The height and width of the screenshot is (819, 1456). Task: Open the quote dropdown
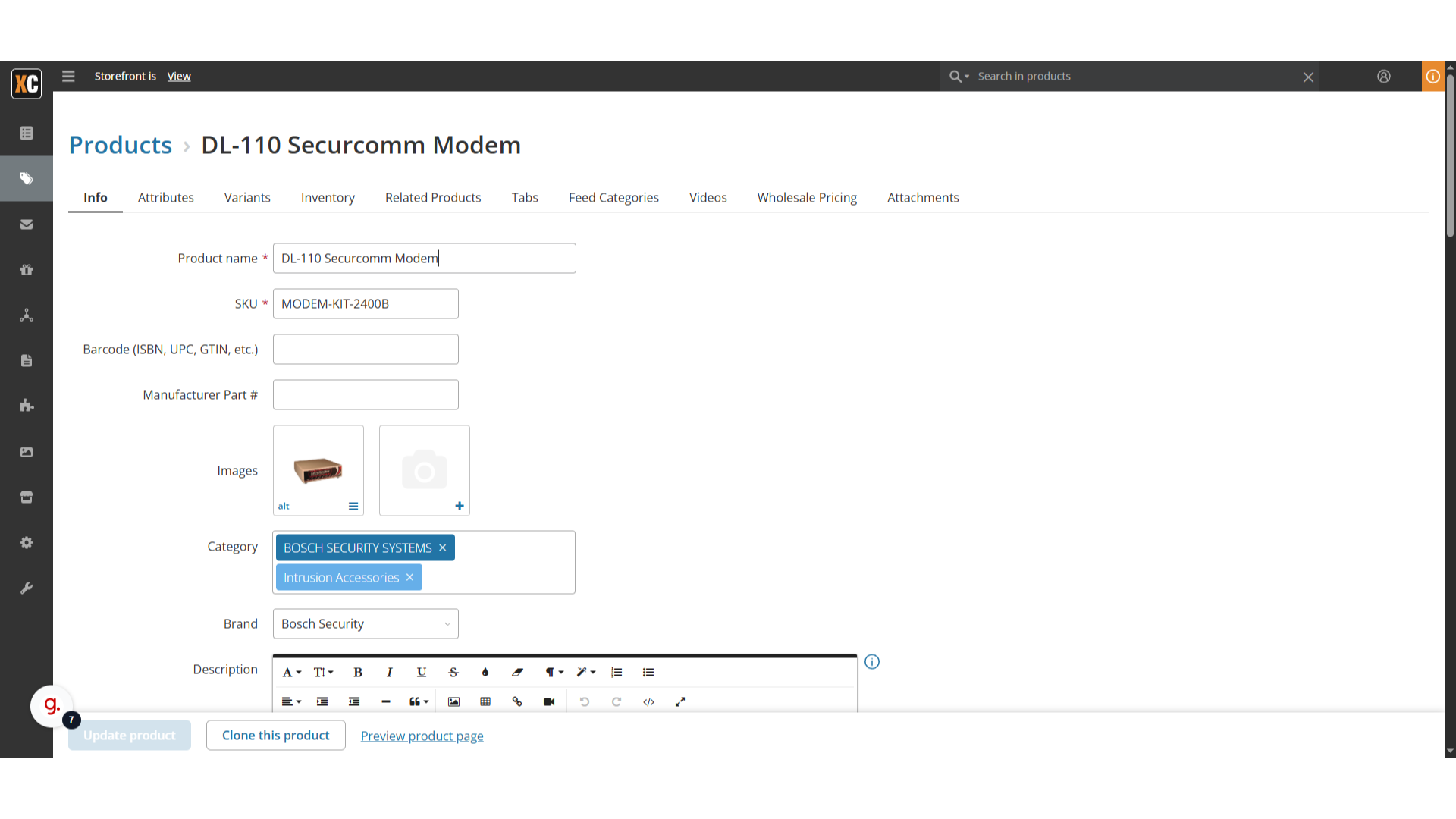click(x=419, y=701)
